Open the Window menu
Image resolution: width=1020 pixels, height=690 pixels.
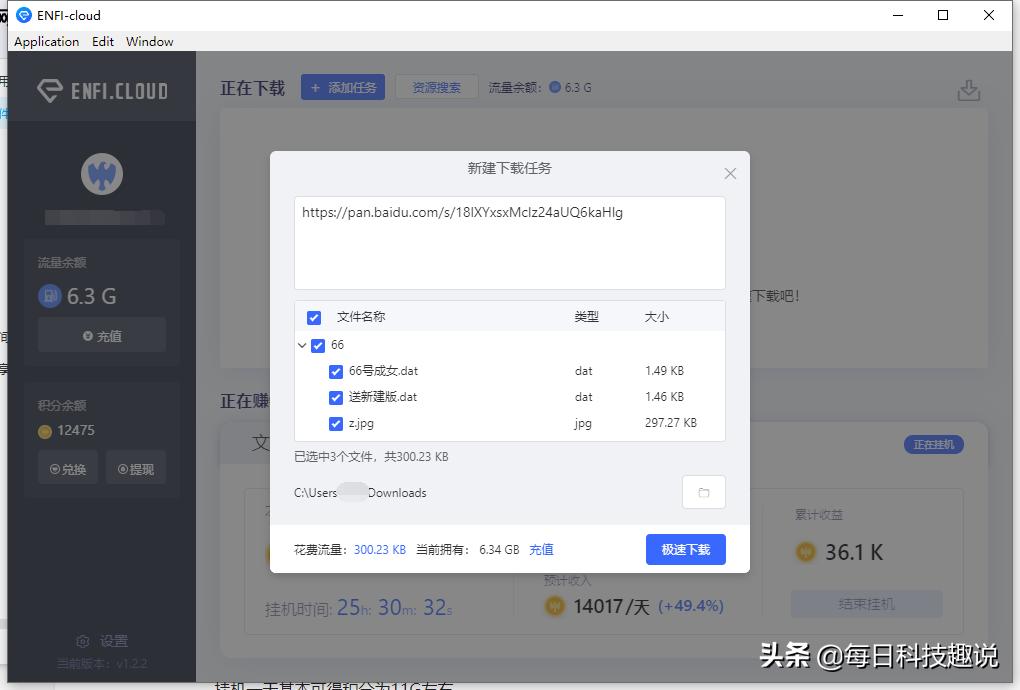coord(149,41)
